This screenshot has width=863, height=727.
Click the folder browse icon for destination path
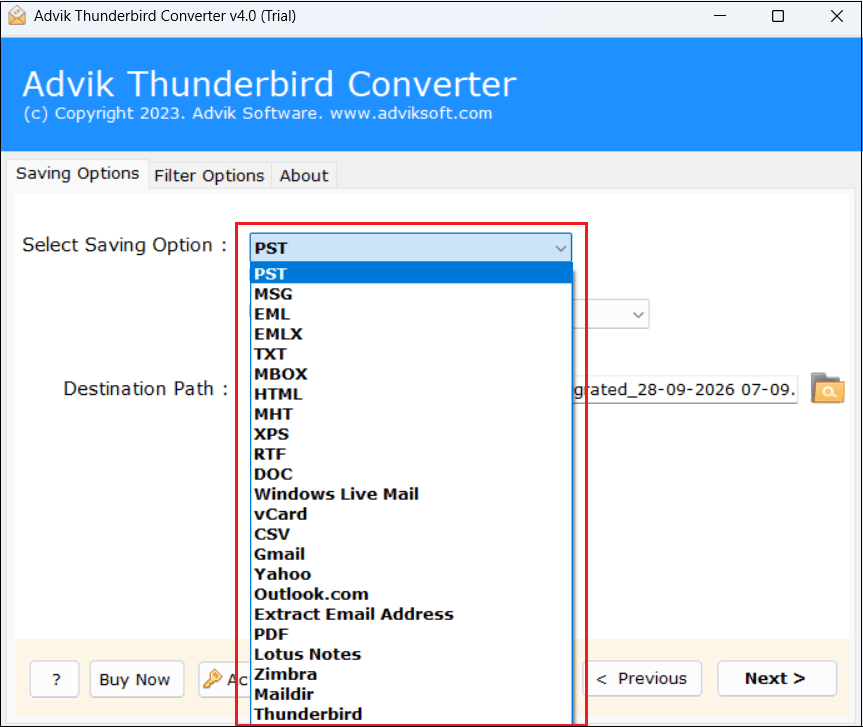pyautogui.click(x=827, y=388)
